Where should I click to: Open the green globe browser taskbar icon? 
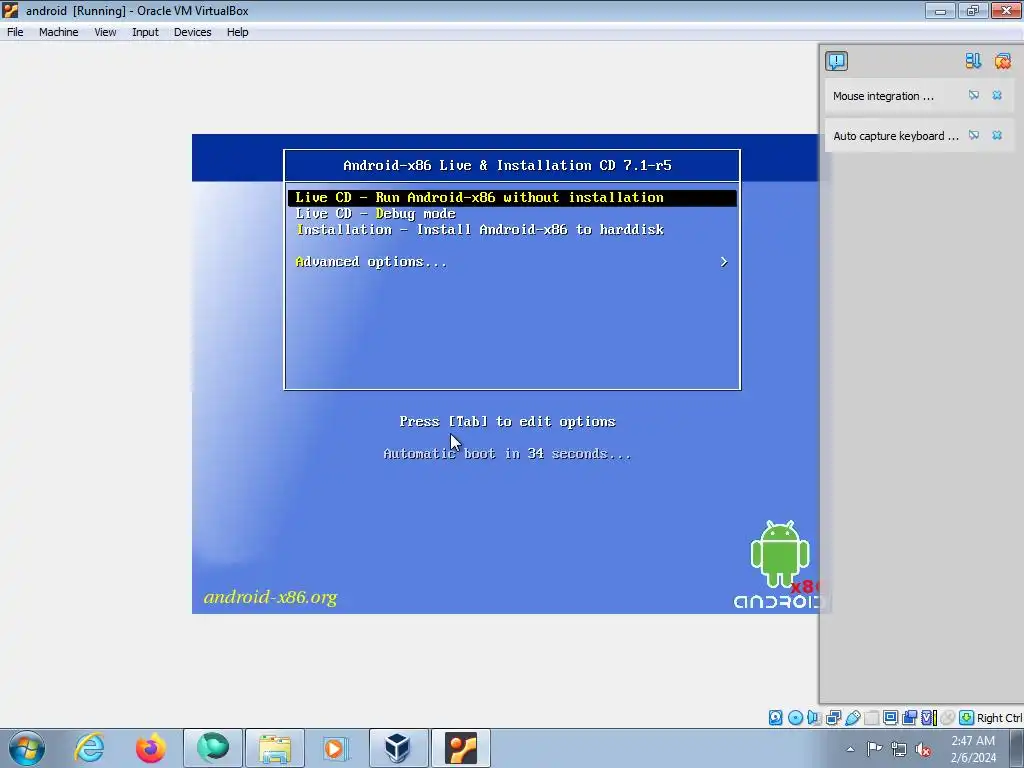pos(213,748)
